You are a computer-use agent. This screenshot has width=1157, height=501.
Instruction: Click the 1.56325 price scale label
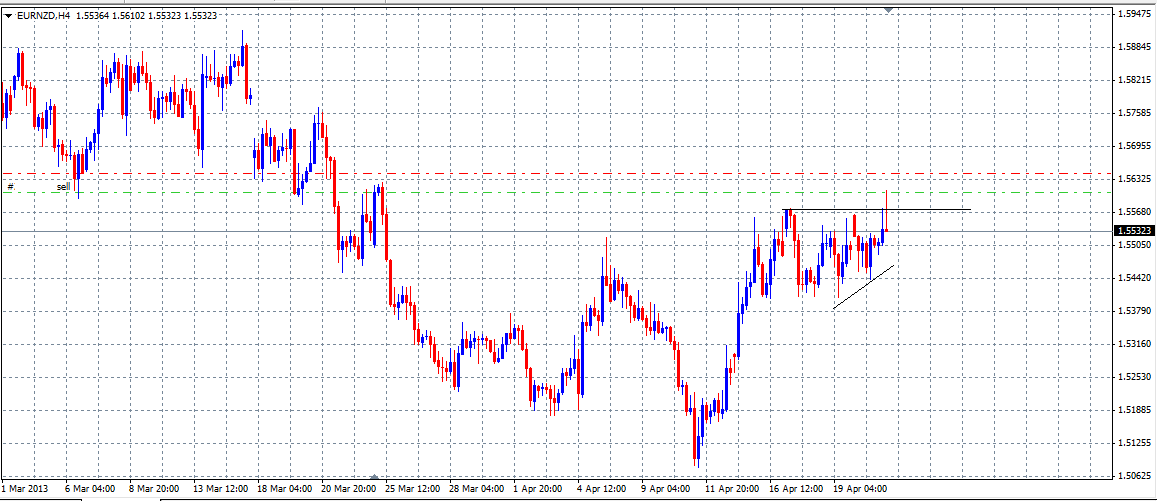1134,179
